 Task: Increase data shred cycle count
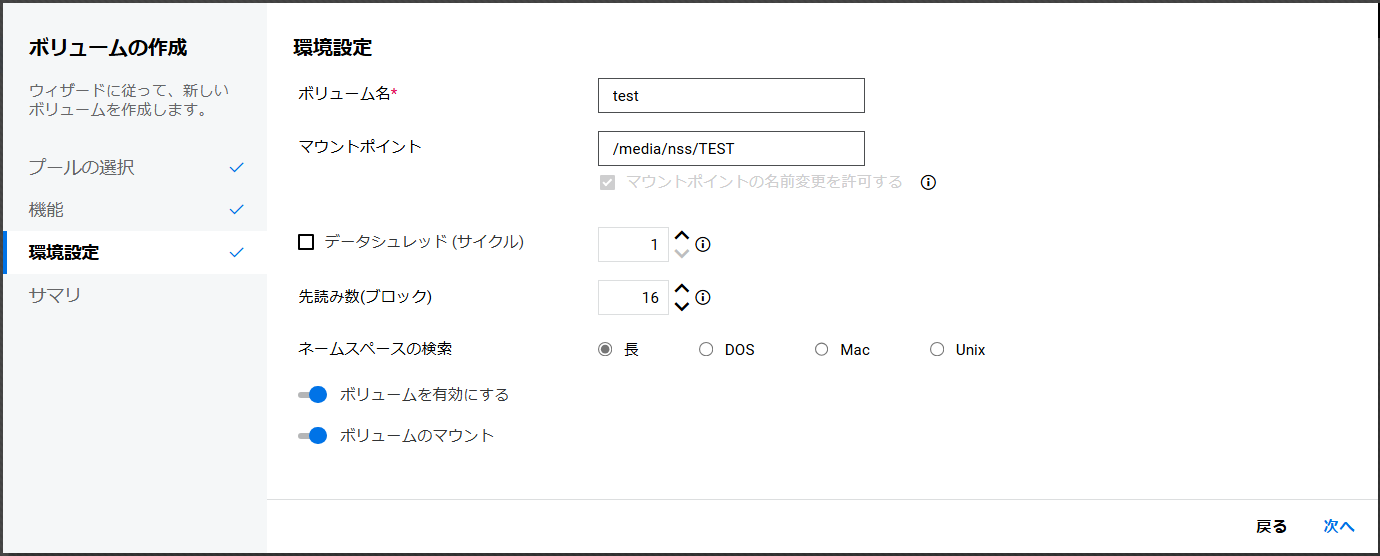point(682,237)
